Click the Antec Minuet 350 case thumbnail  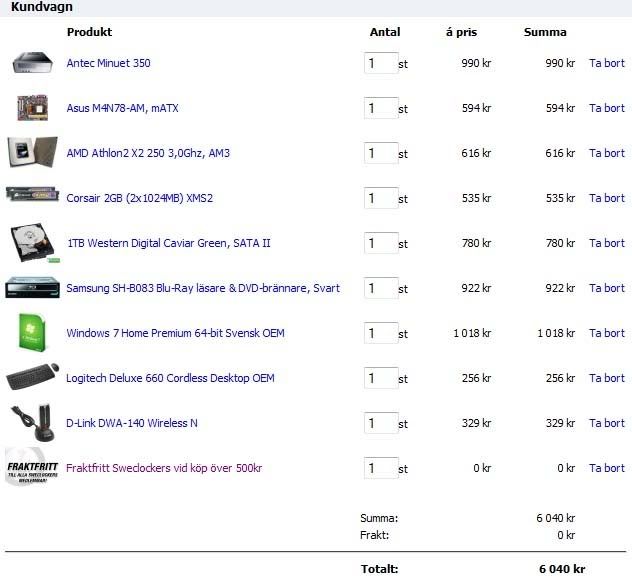(32, 63)
